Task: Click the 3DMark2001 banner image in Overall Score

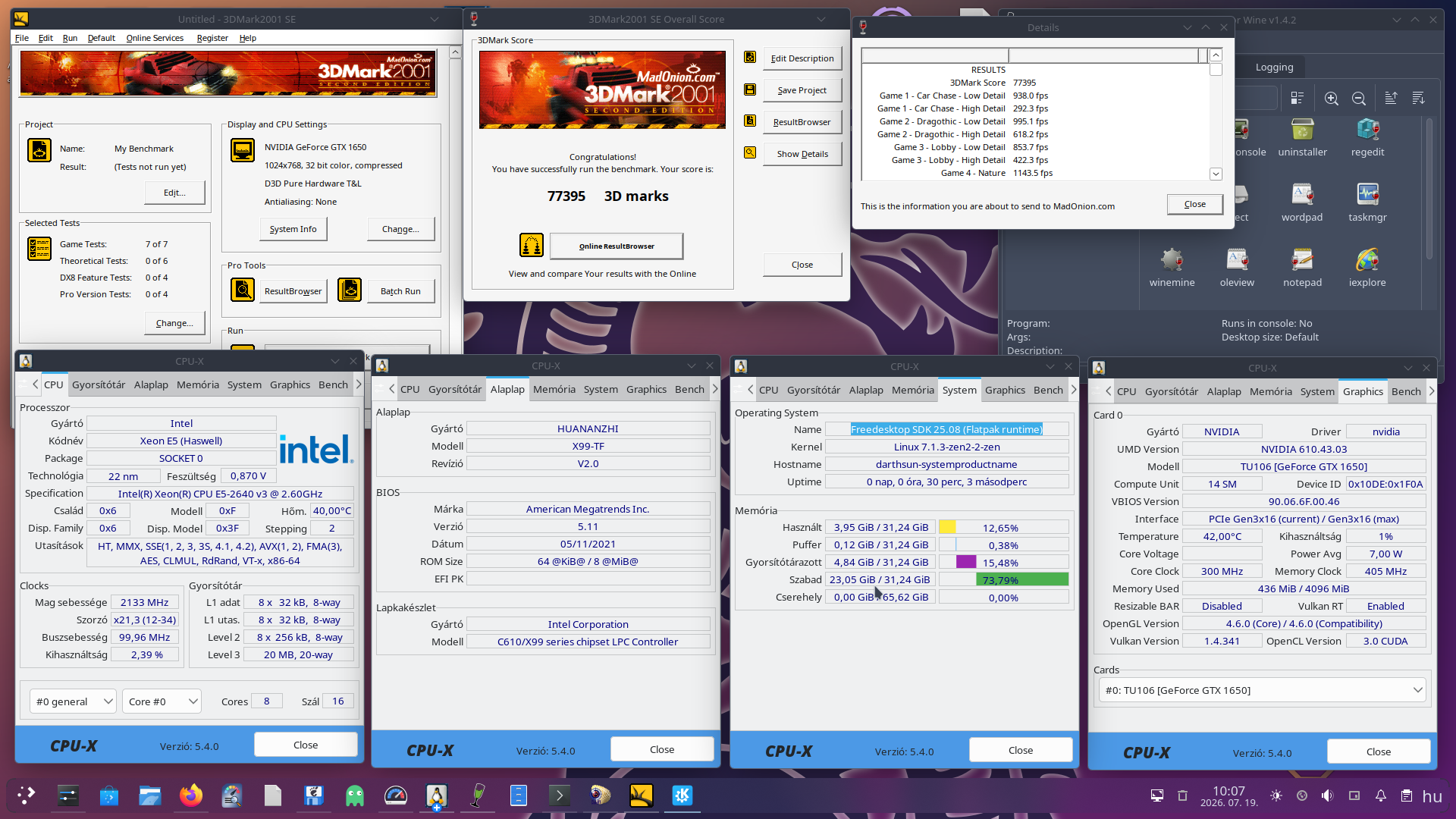Action: click(x=602, y=89)
